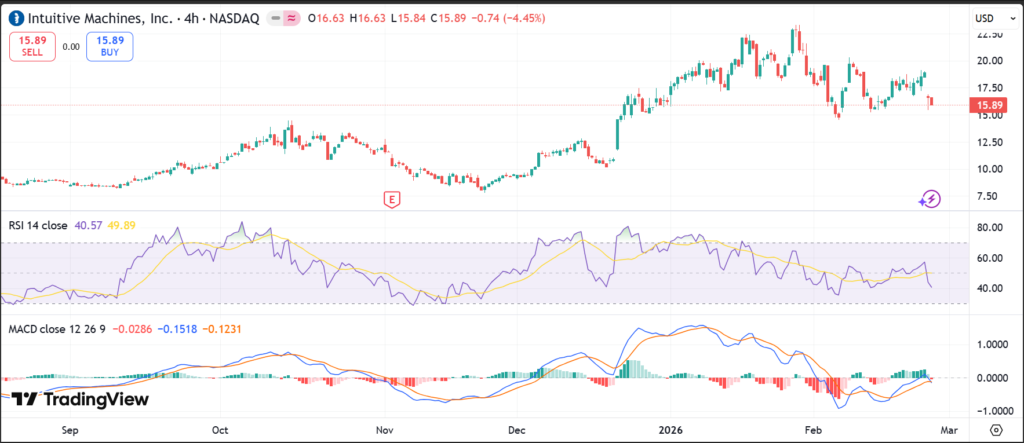Click the TradingView logo
This screenshot has width=1024, height=443.
click(x=80, y=399)
